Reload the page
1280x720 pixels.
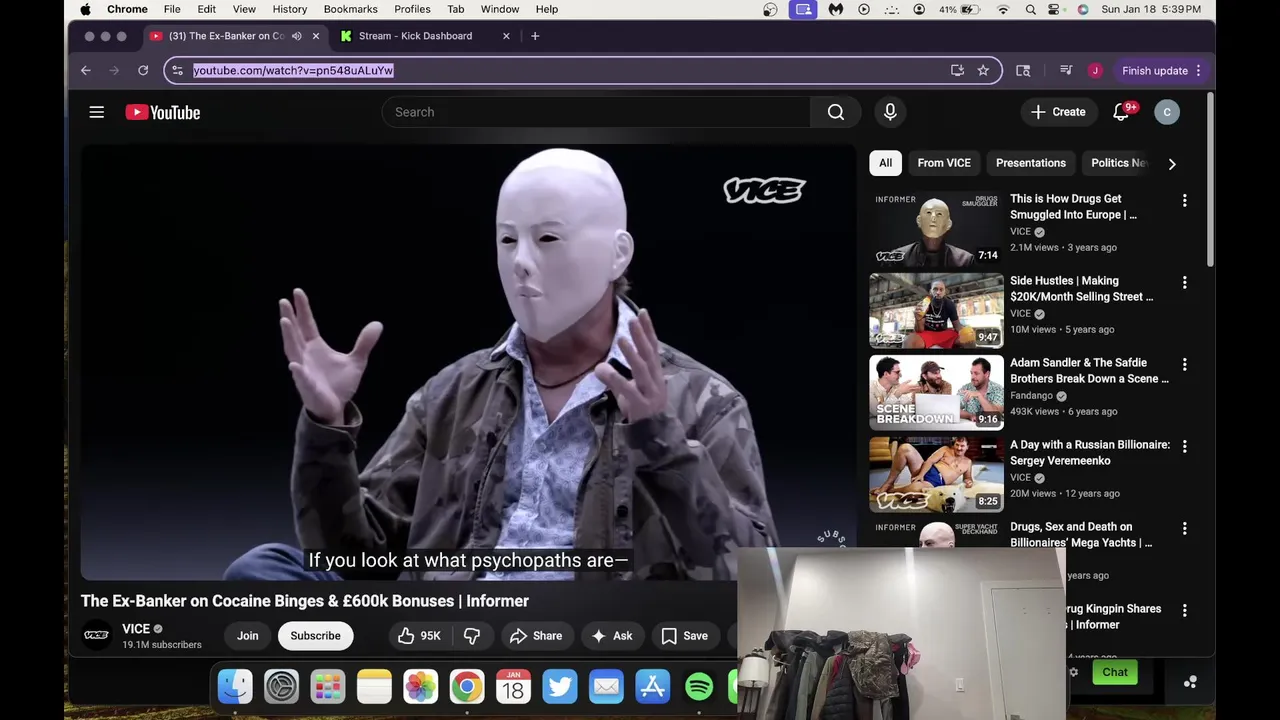pyautogui.click(x=143, y=70)
